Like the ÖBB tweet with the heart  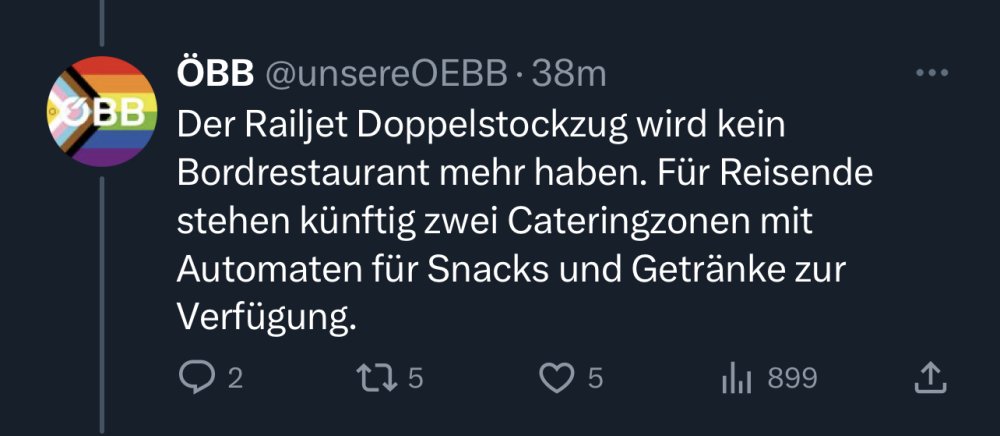555,378
